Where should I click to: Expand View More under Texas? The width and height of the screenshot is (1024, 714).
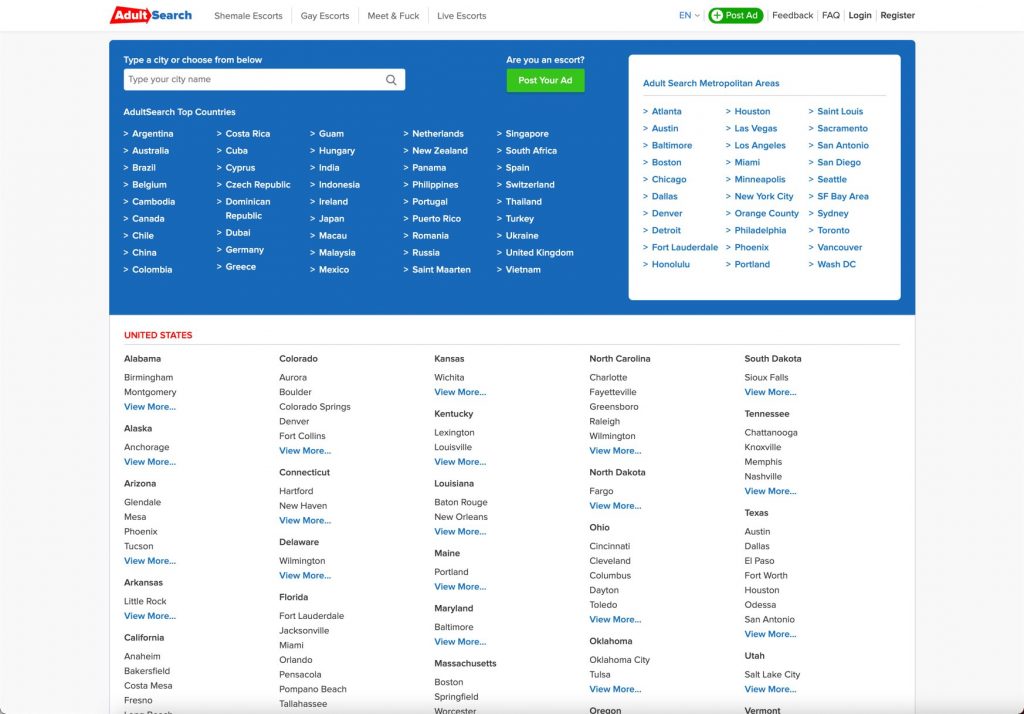pos(770,634)
